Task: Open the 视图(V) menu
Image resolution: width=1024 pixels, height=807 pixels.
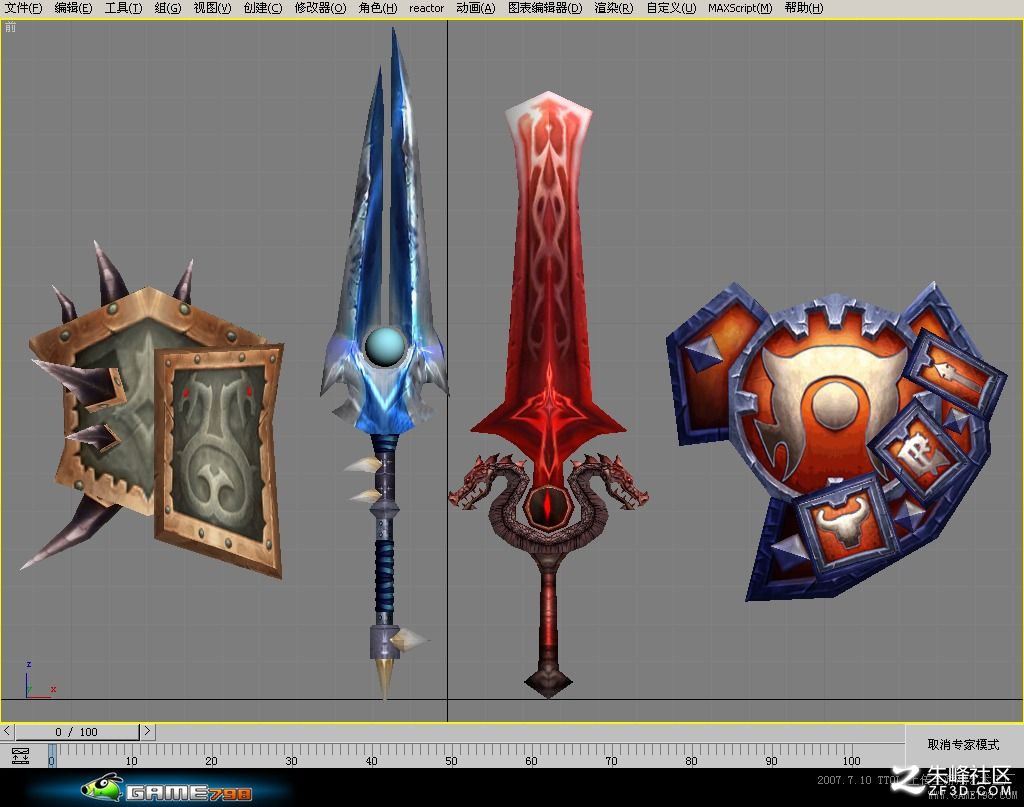Action: coord(212,8)
